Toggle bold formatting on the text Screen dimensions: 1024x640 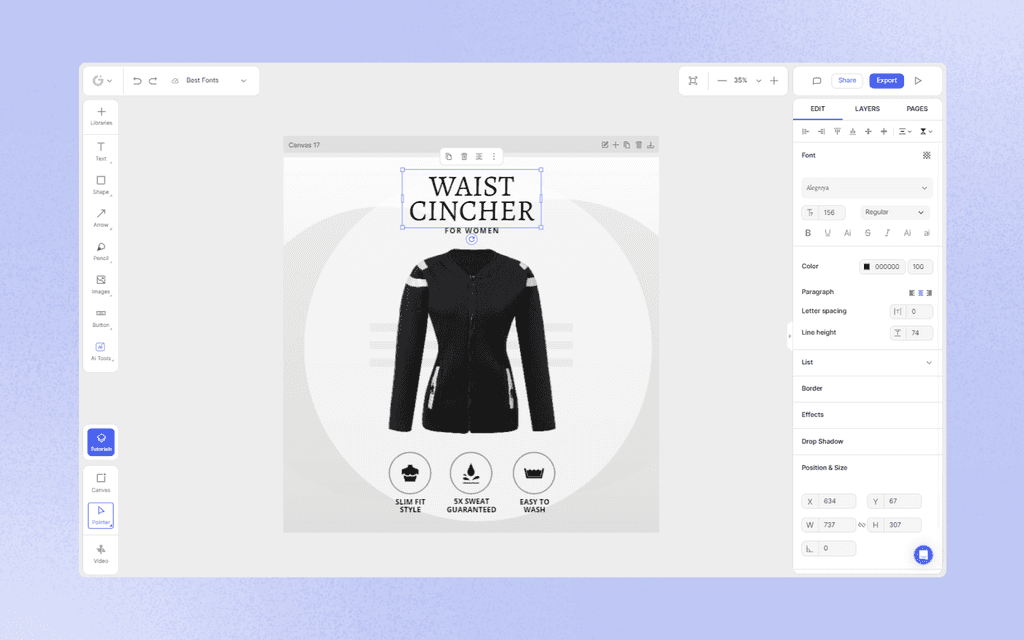(x=807, y=232)
